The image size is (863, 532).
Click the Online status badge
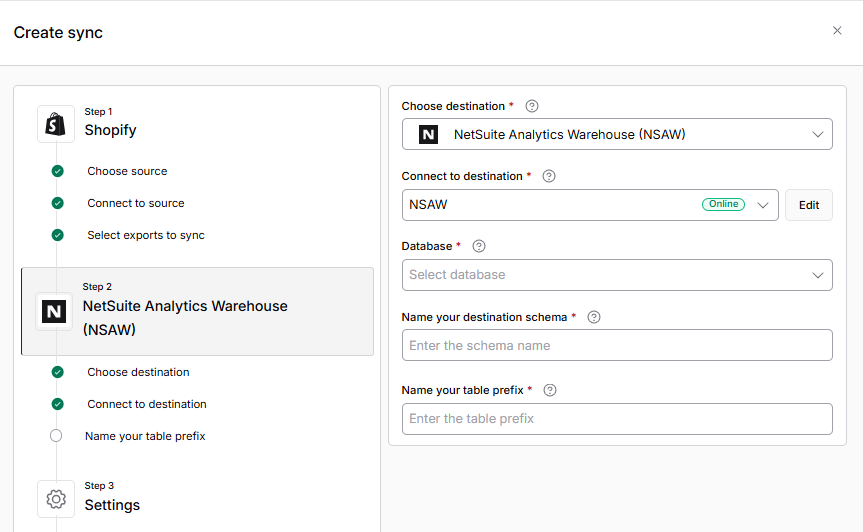click(723, 204)
